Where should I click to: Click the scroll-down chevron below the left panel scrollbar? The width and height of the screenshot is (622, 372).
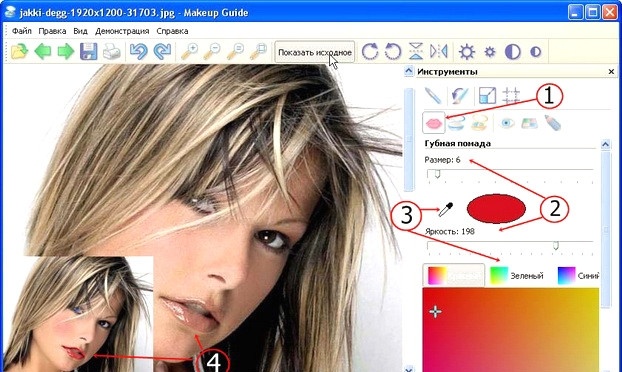pos(408,369)
